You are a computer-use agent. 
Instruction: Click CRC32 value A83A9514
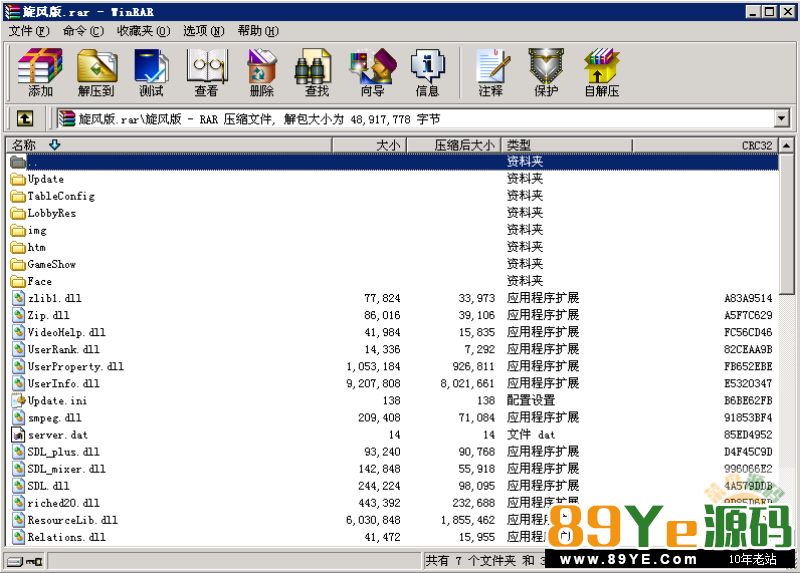tap(747, 298)
